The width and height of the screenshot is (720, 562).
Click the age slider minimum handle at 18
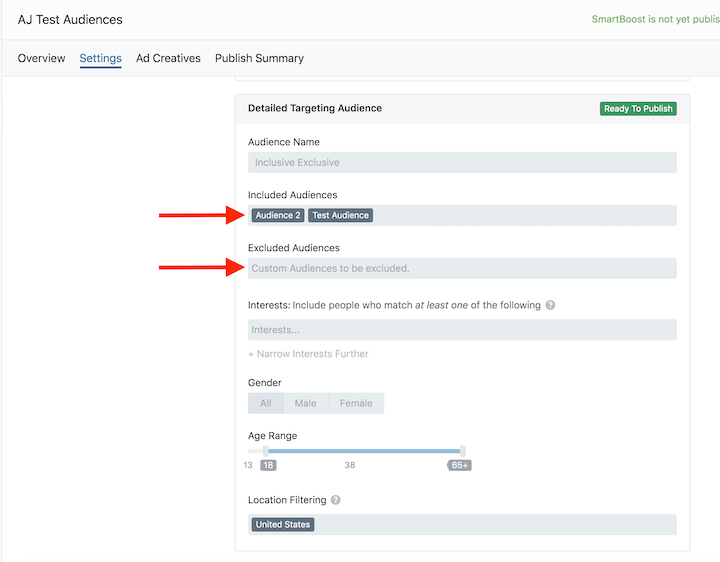coord(266,451)
